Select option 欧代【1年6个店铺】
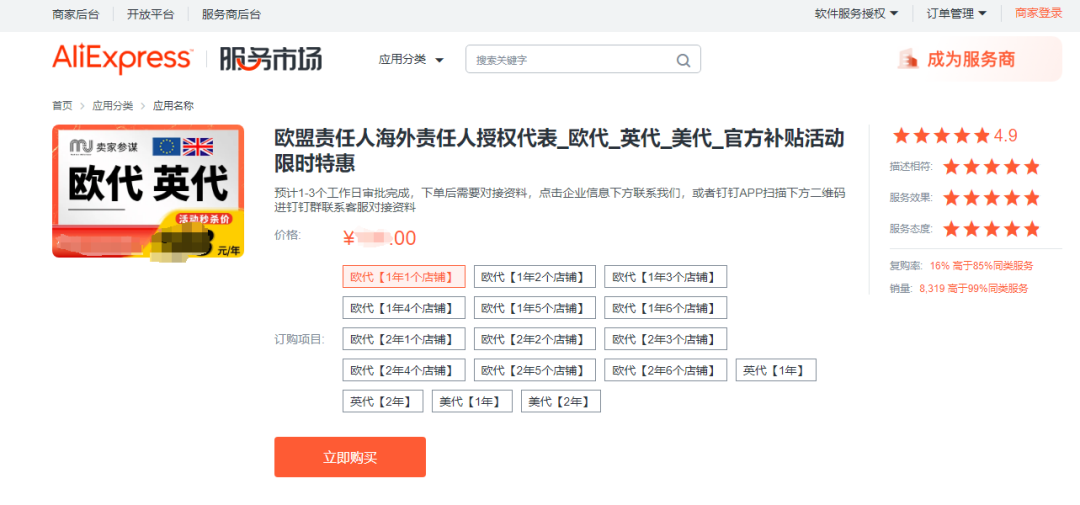Viewport: 1080px width, 505px height. 665,308
